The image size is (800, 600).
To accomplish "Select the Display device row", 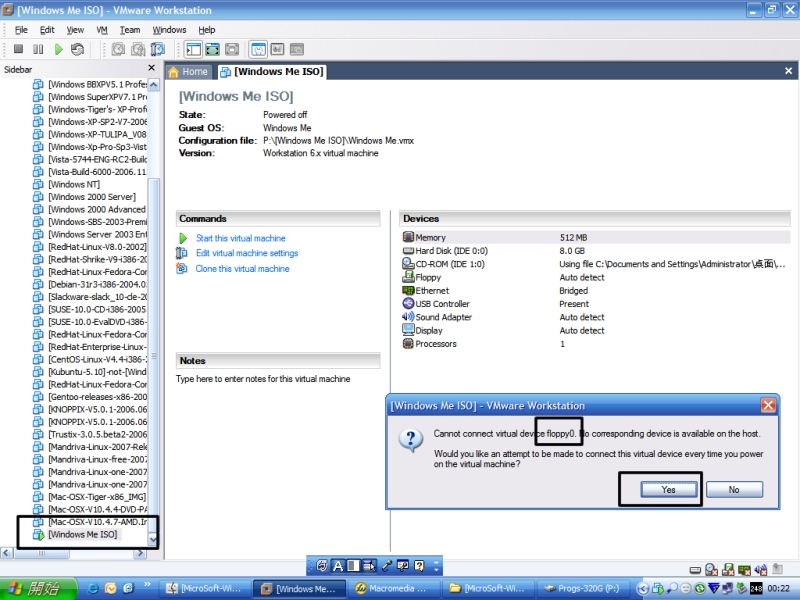I will [596, 330].
